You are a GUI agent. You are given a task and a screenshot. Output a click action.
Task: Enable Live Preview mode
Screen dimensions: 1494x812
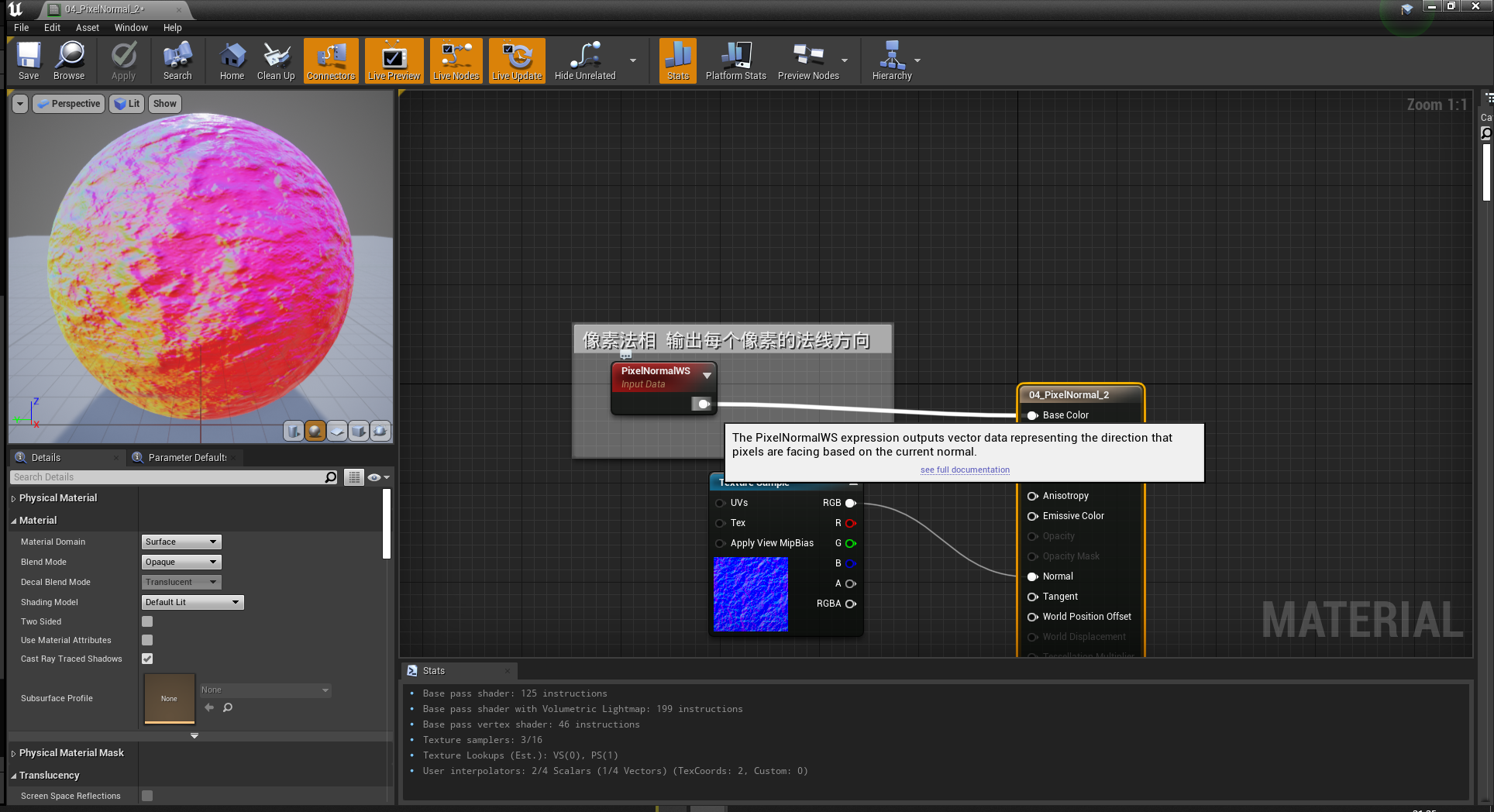pyautogui.click(x=394, y=60)
